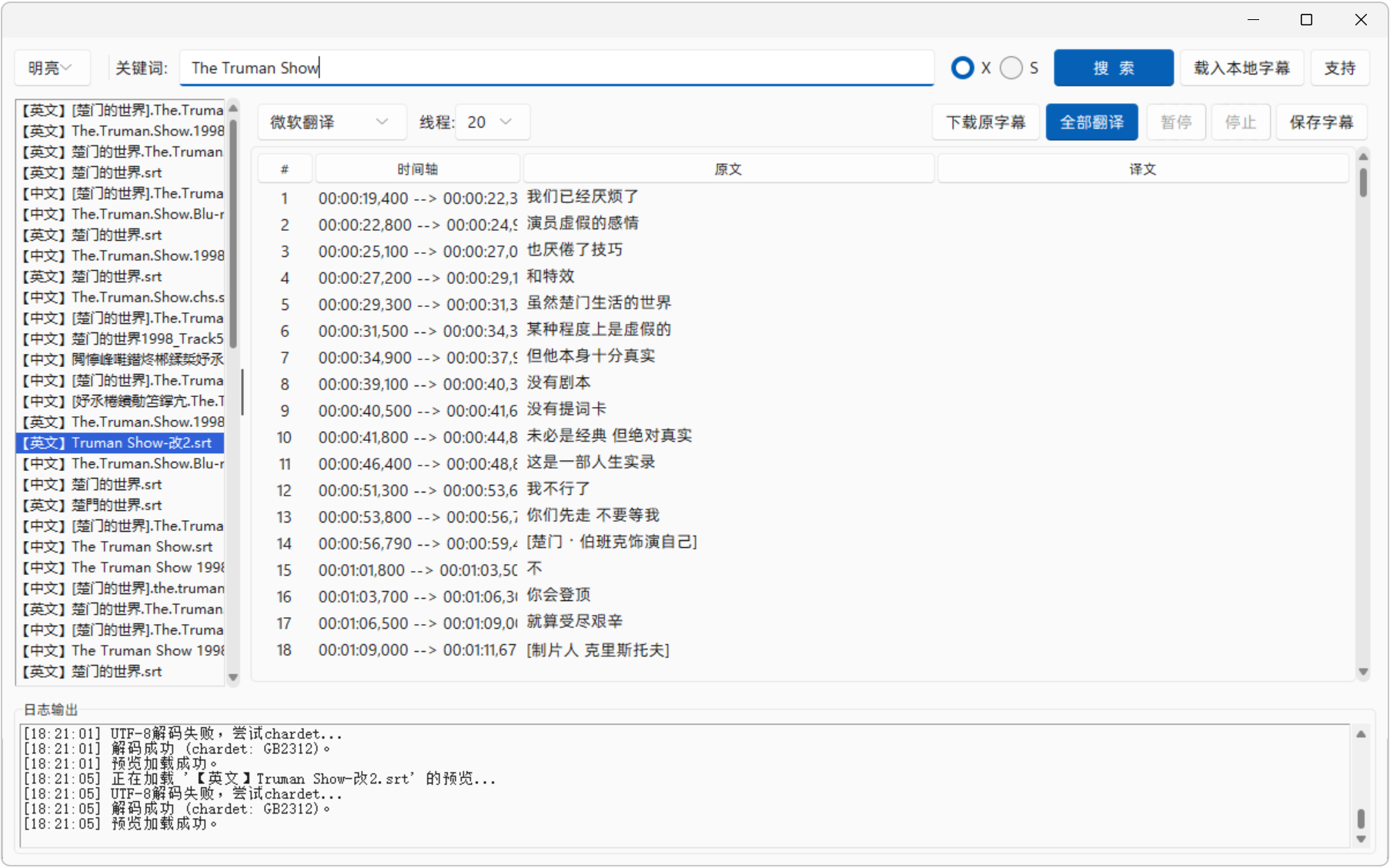This screenshot has height=868, width=1390.
Task: Select the X radio button
Action: [x=962, y=68]
